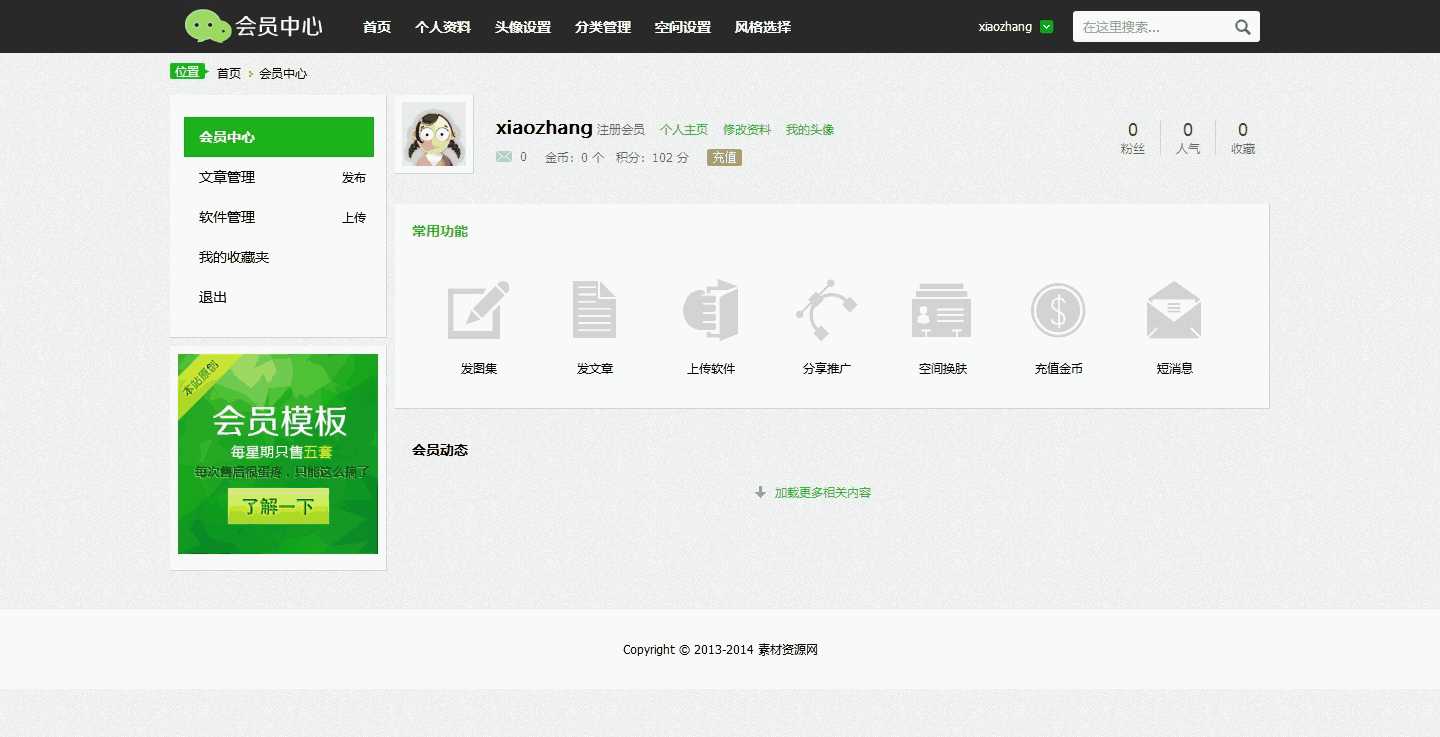The height and width of the screenshot is (737, 1440).
Task: Click the search magnifier icon
Action: pyautogui.click(x=1242, y=27)
